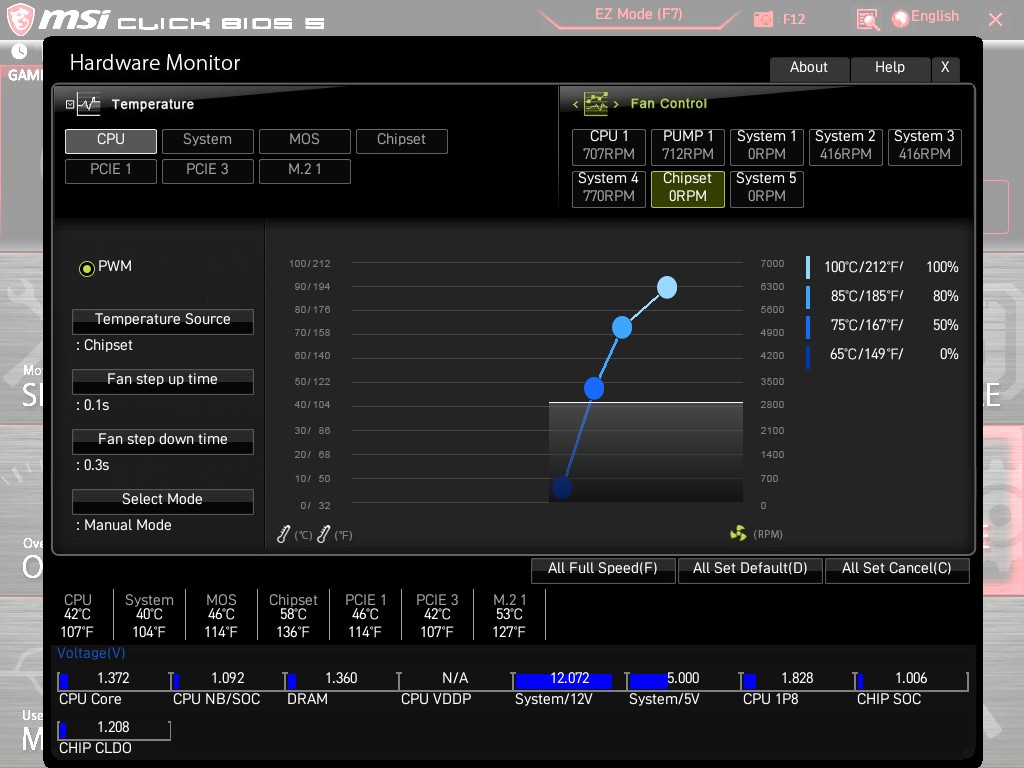This screenshot has width=1024, height=768.
Task: Click the M.2 1 53°C temperature readout
Action: click(x=509, y=616)
